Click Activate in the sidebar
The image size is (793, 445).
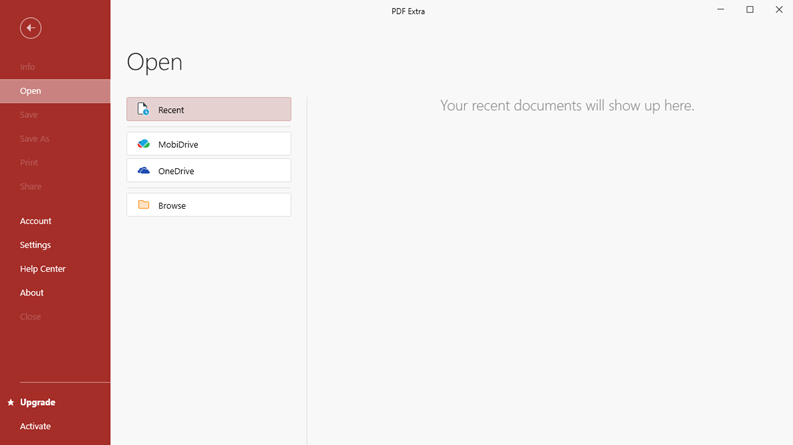[55, 426]
